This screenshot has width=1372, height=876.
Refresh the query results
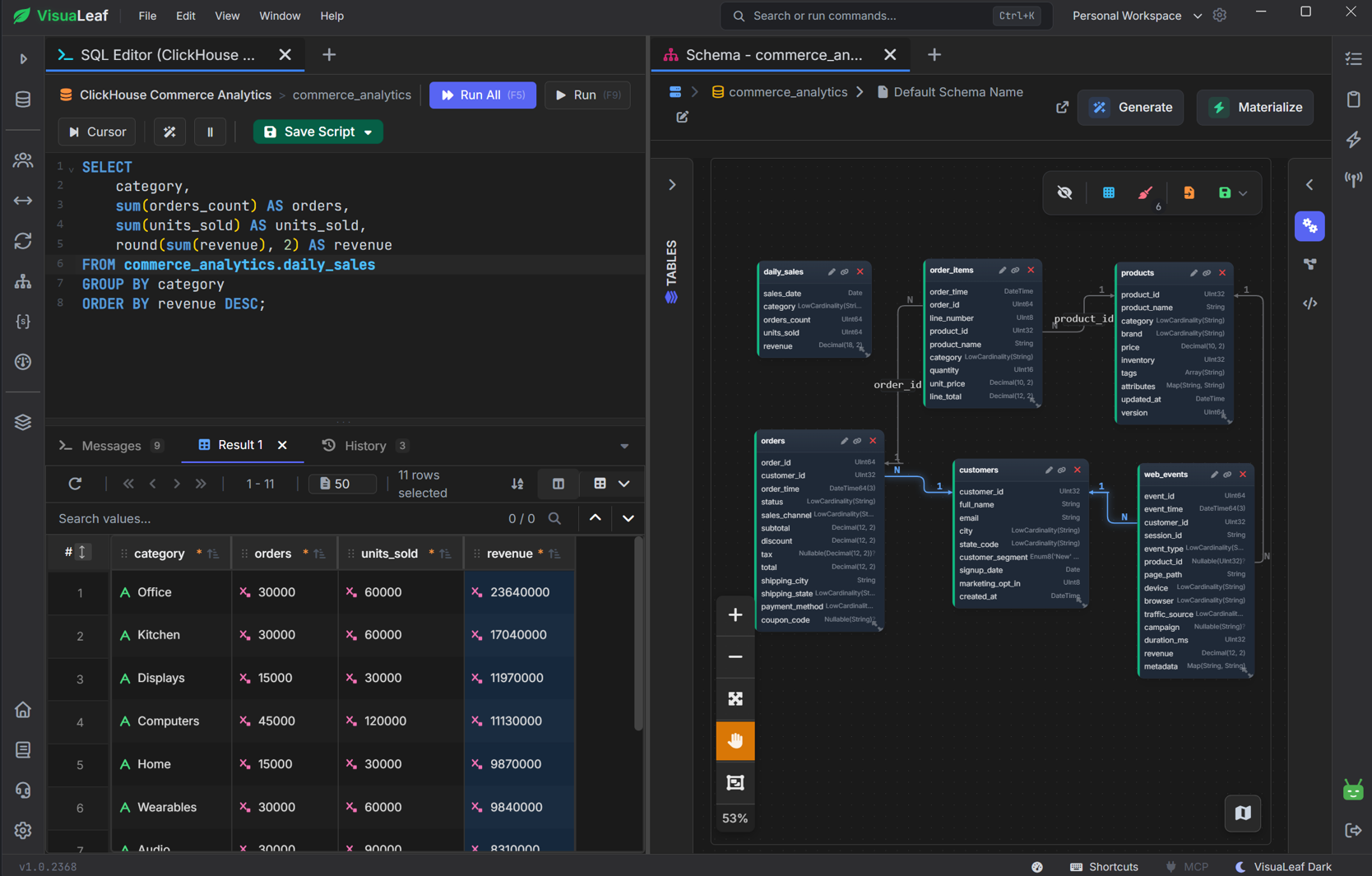point(75,484)
